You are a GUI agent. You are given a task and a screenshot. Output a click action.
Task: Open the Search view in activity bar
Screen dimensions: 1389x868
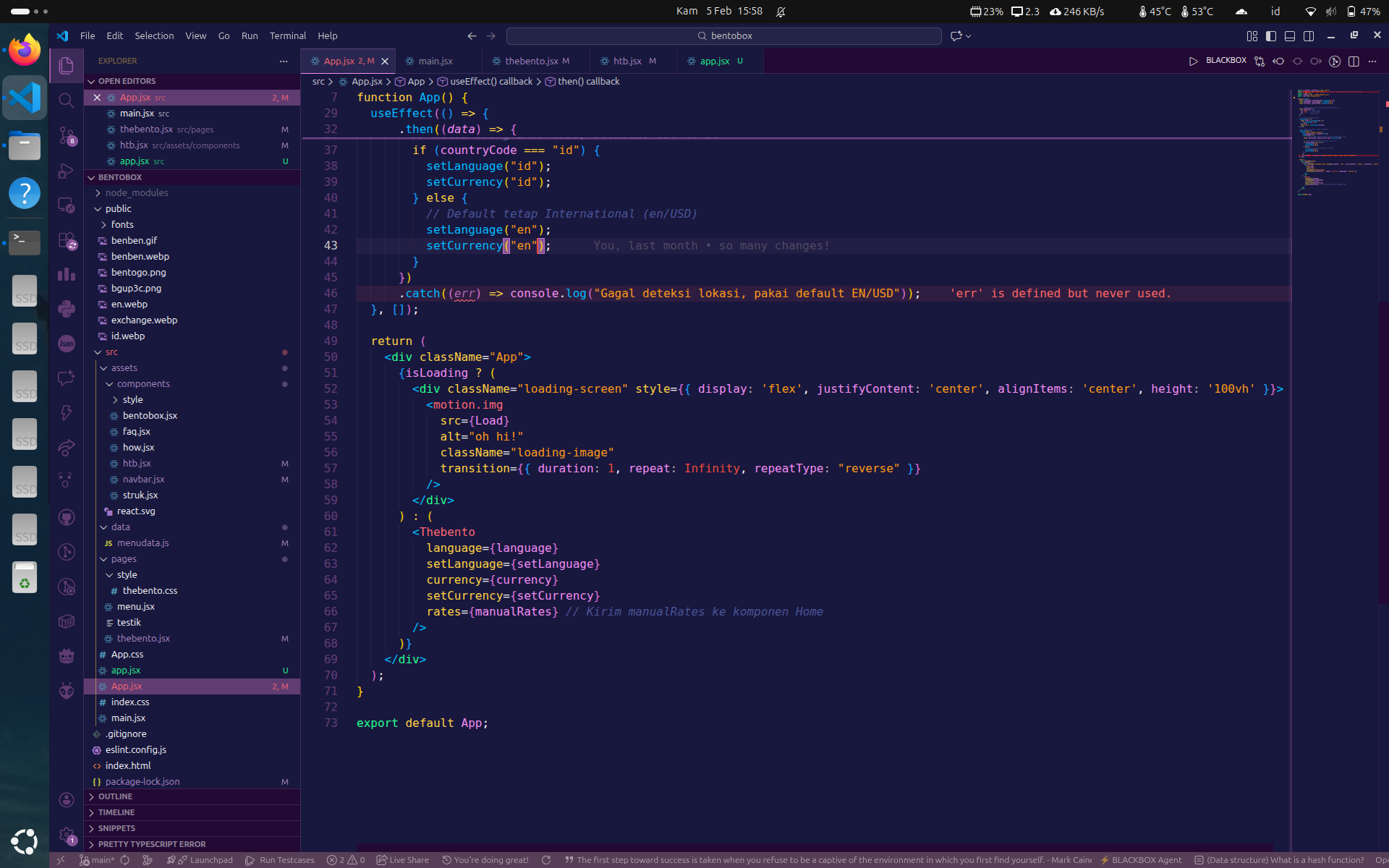(66, 100)
